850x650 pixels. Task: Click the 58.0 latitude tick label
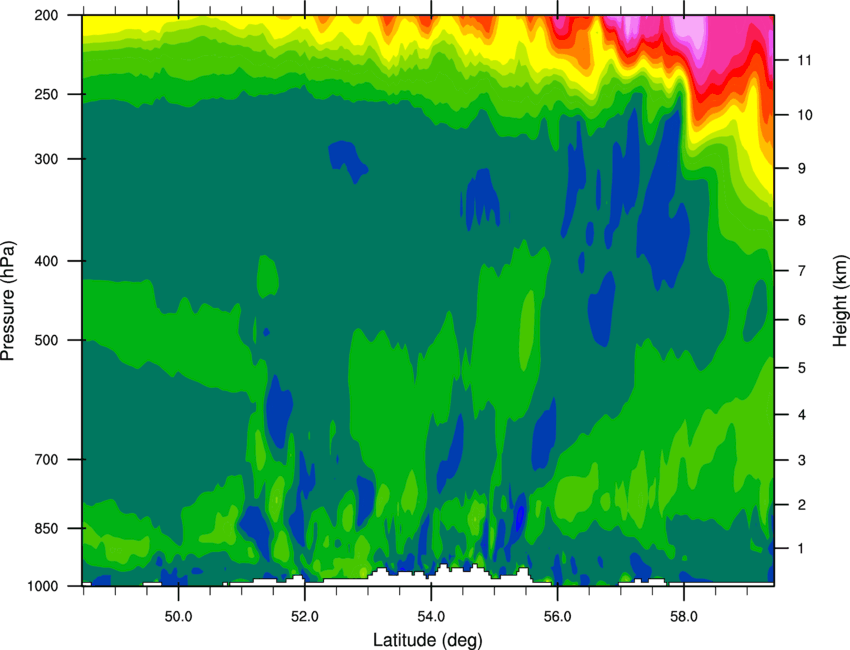tap(684, 616)
